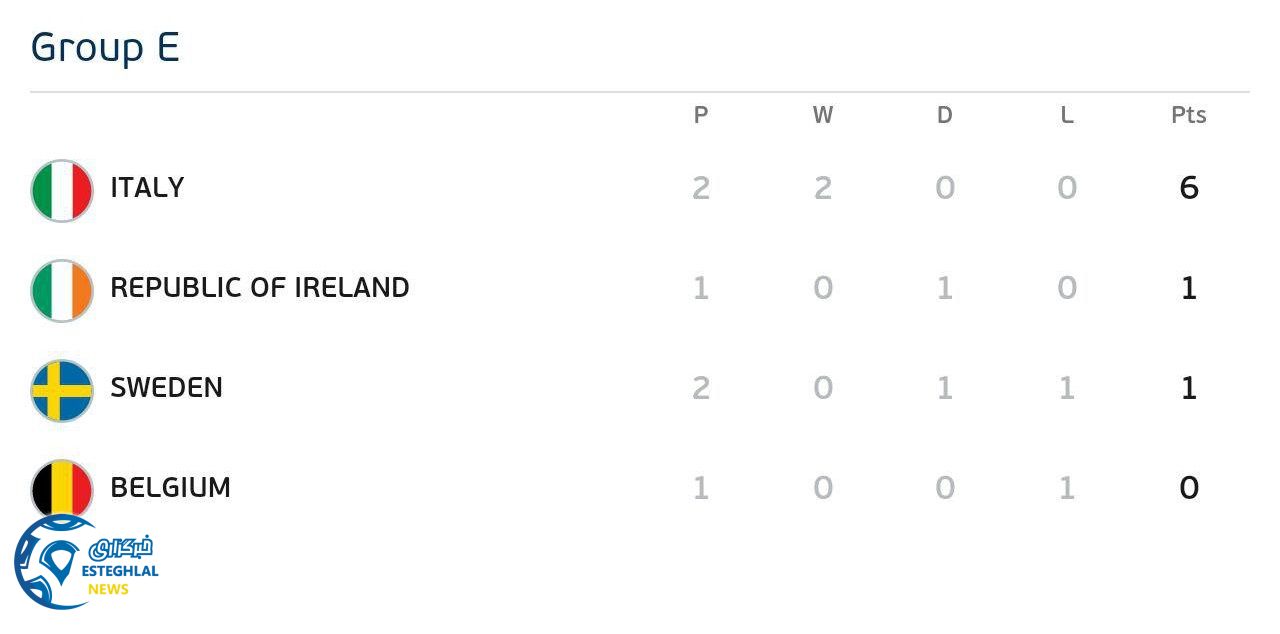Click the L (losses) column header
Screen dimensions: 1280x634
click(x=1067, y=115)
